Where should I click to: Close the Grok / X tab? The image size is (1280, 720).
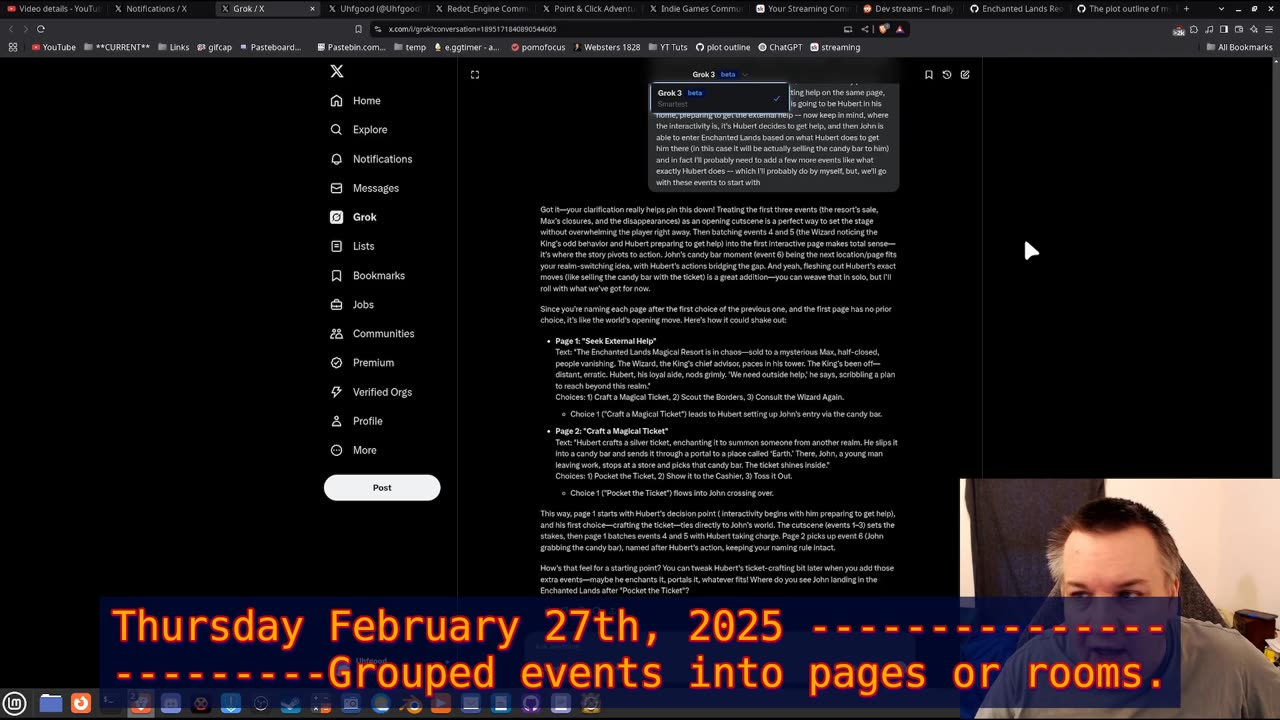pyautogui.click(x=312, y=8)
